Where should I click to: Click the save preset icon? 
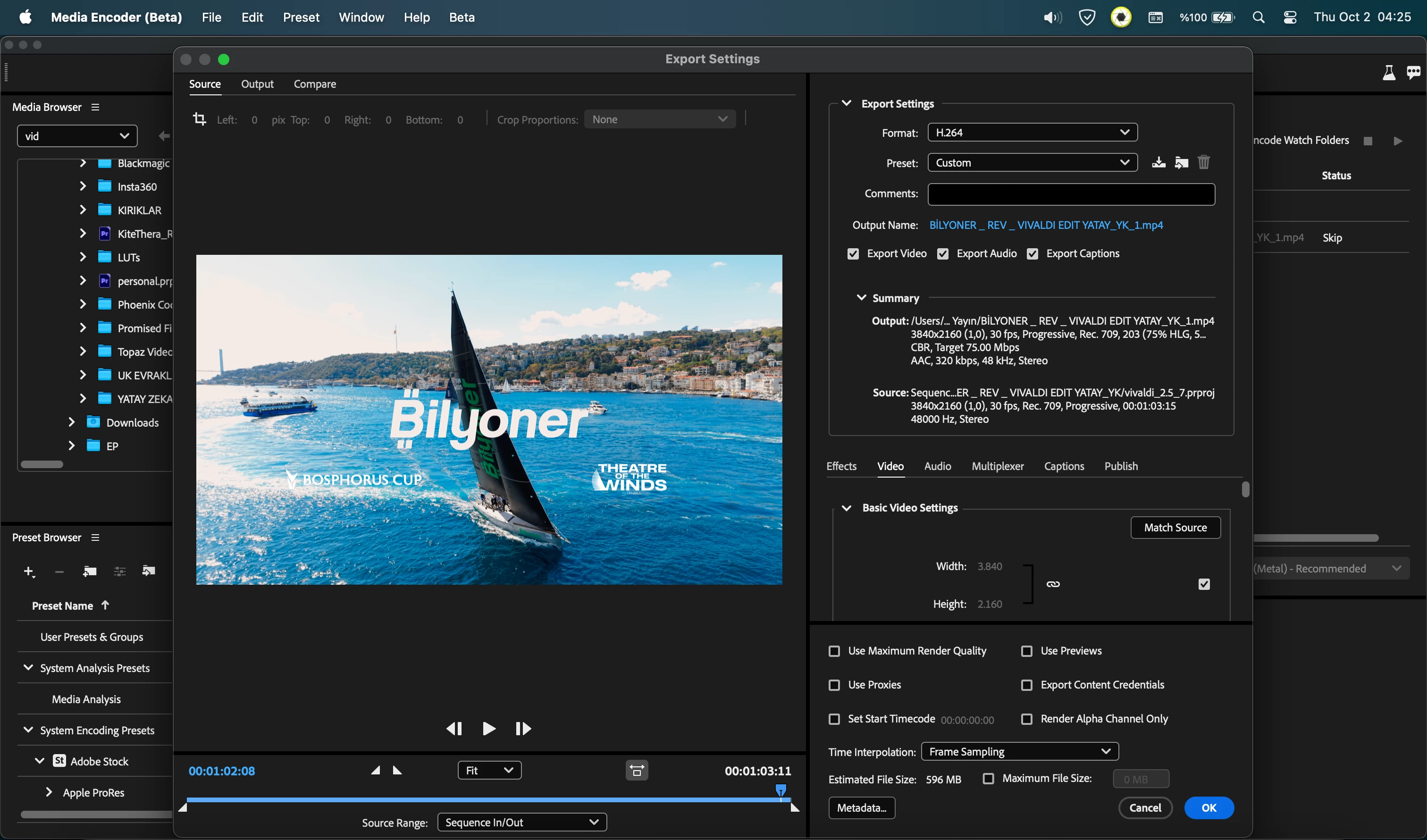(x=1158, y=162)
